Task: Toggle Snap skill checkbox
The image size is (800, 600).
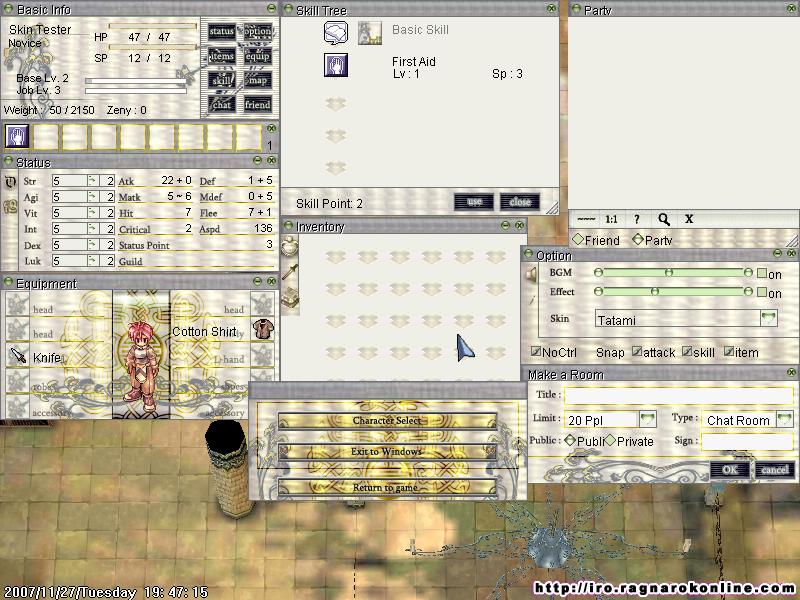Action: pos(687,351)
